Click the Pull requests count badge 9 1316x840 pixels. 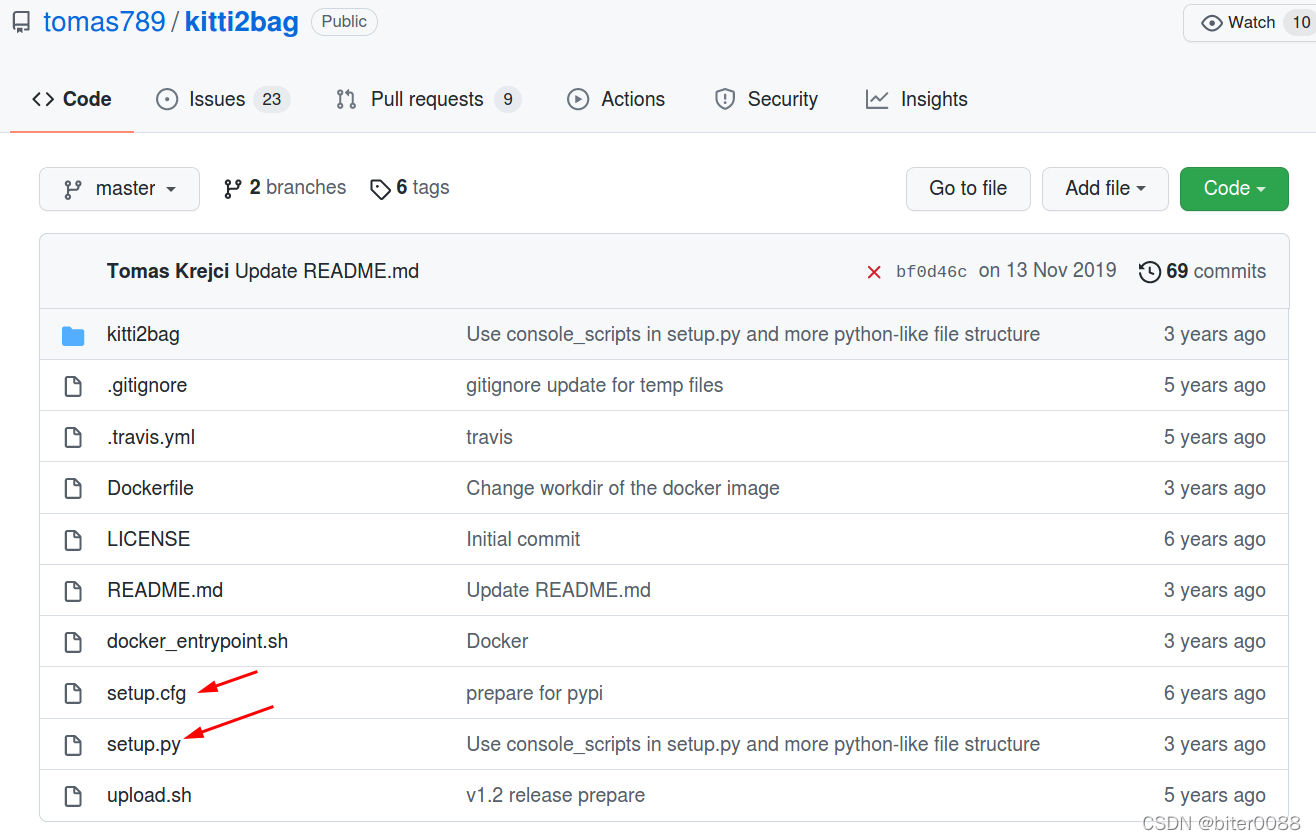coord(508,99)
